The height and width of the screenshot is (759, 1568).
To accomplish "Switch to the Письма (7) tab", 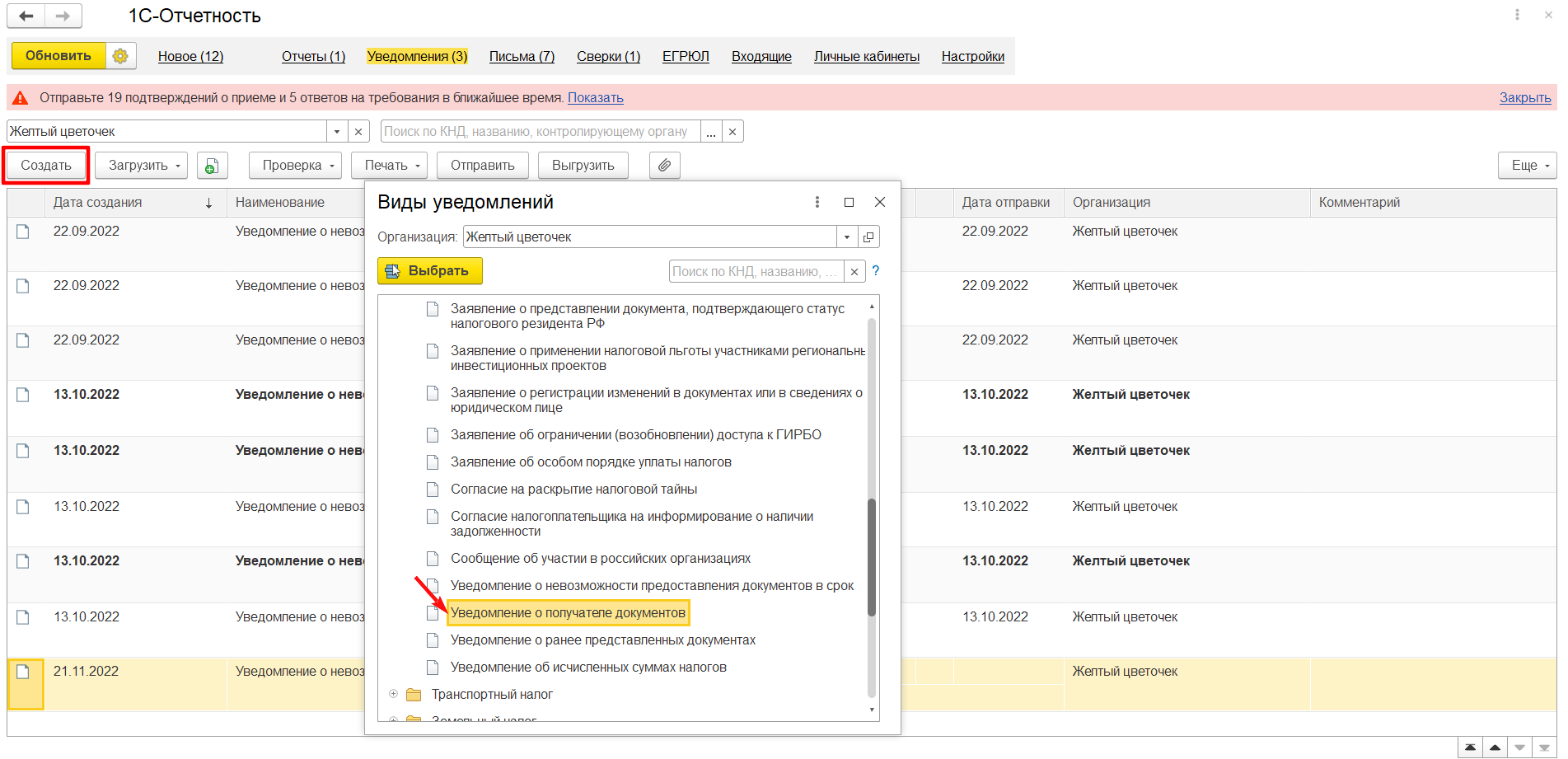I will click(x=522, y=57).
